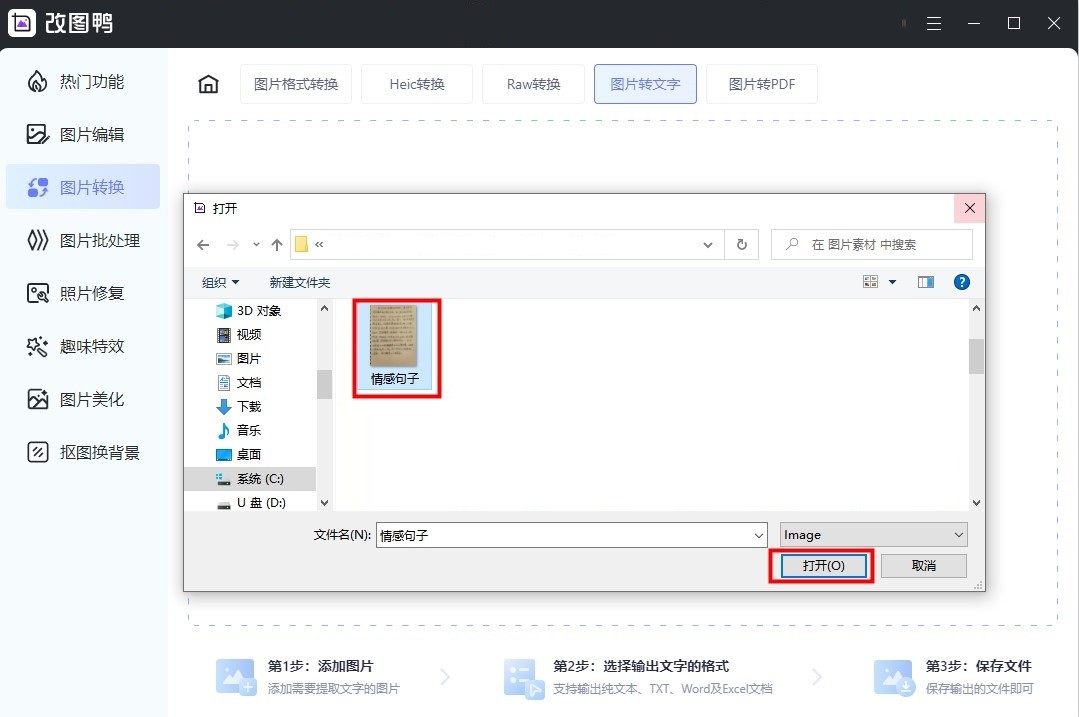This screenshot has width=1079, height=717.
Task: Click the Help question mark icon
Action: (x=961, y=281)
